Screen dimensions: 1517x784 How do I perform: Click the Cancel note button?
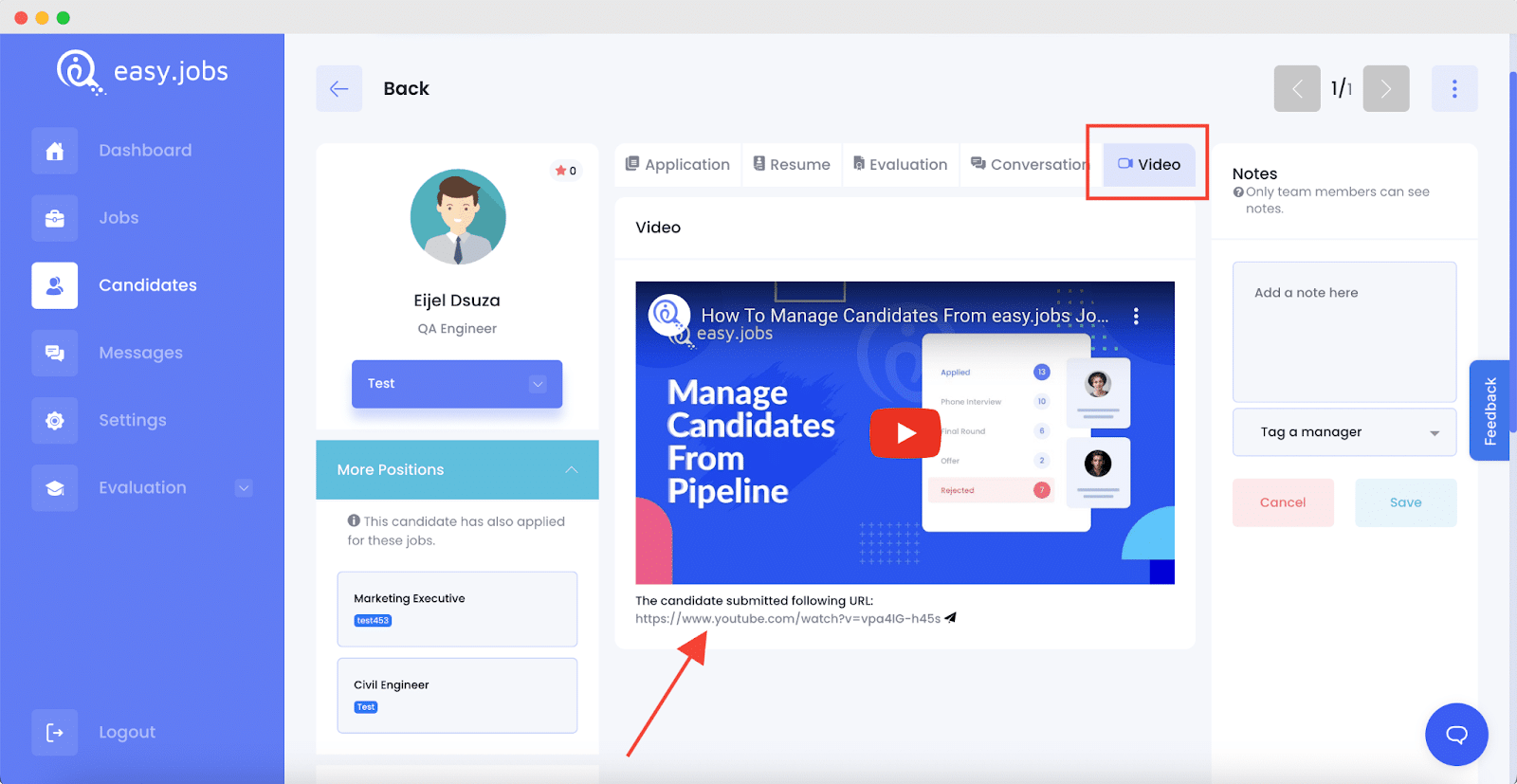point(1283,502)
